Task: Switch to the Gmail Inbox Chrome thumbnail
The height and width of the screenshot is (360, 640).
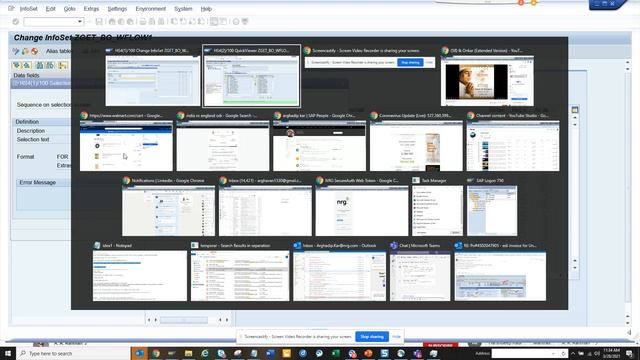Action: (265, 207)
